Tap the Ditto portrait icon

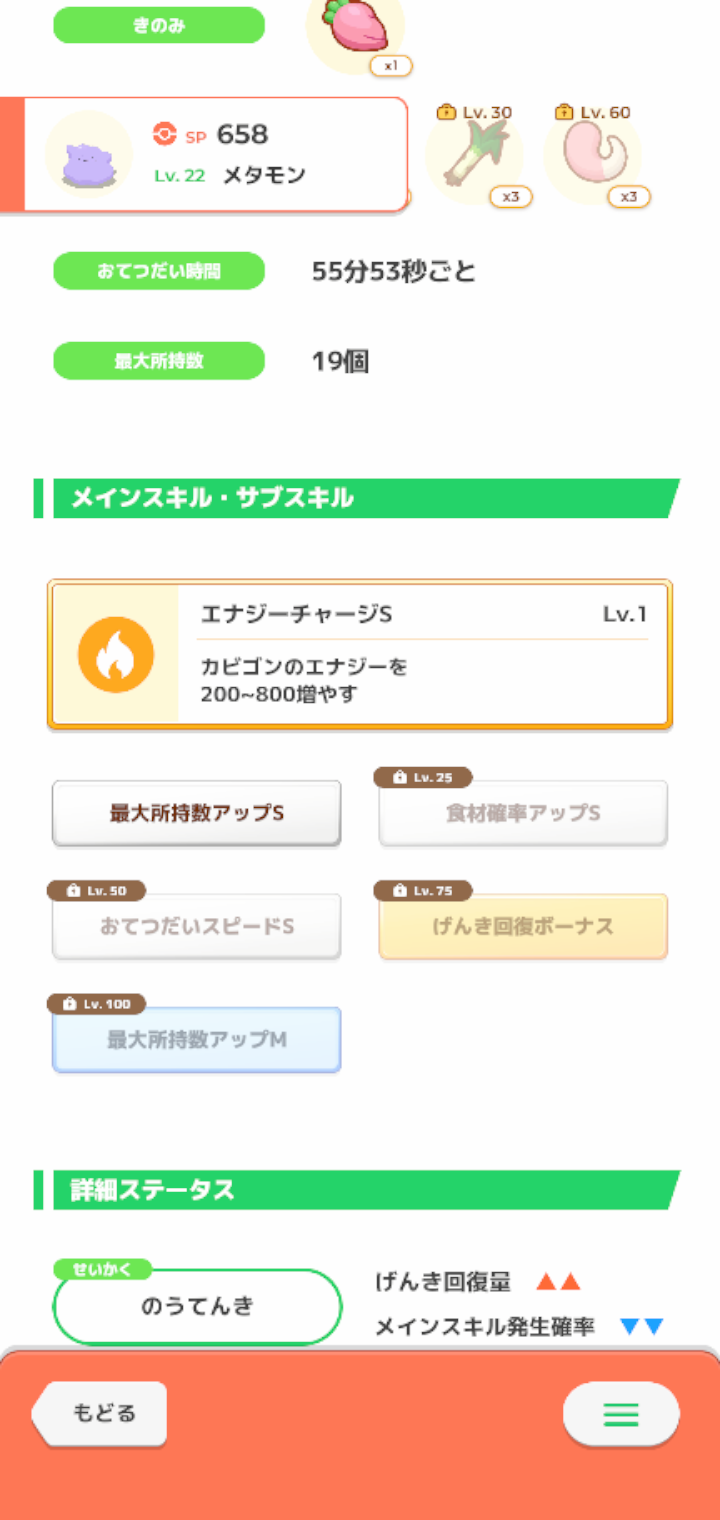[89, 155]
